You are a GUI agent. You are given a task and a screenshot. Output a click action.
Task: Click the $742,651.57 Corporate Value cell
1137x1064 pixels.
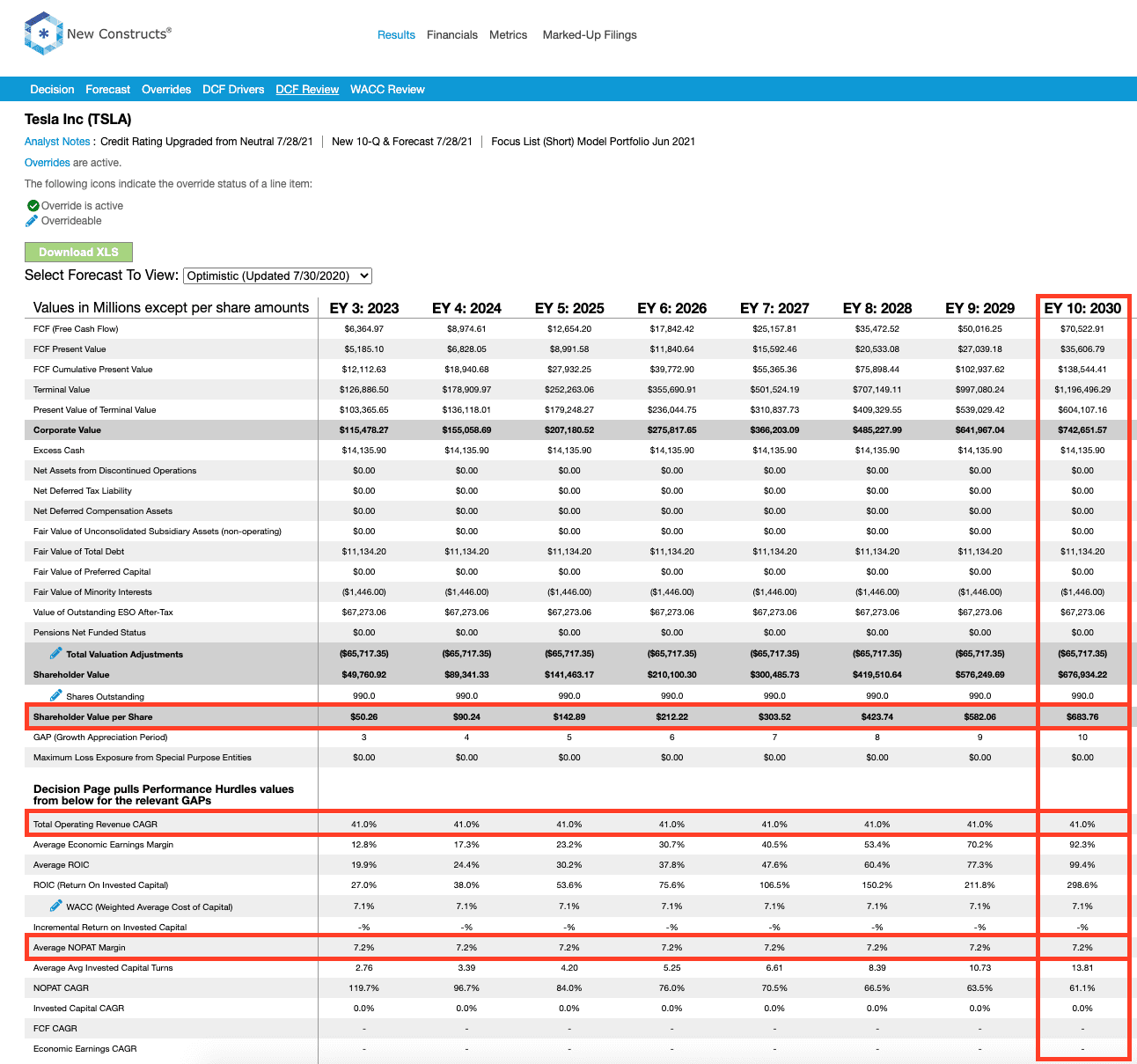click(1082, 430)
